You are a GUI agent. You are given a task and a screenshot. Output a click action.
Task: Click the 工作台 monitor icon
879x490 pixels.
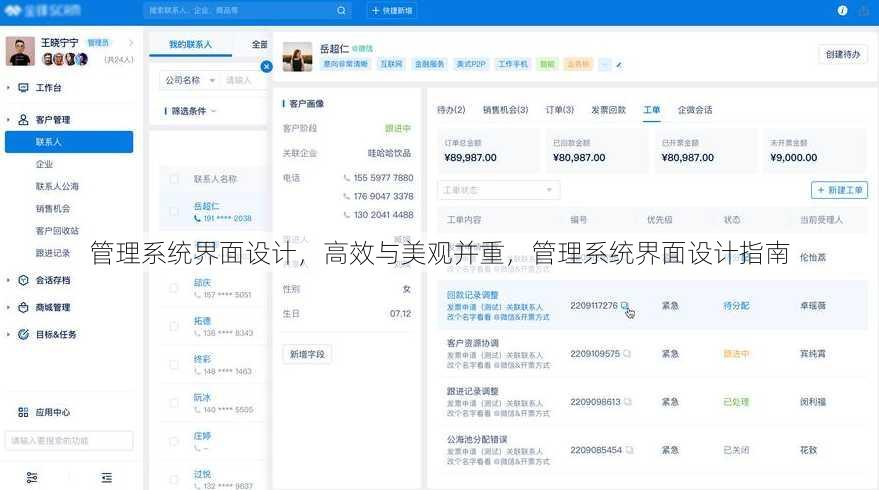click(24, 87)
